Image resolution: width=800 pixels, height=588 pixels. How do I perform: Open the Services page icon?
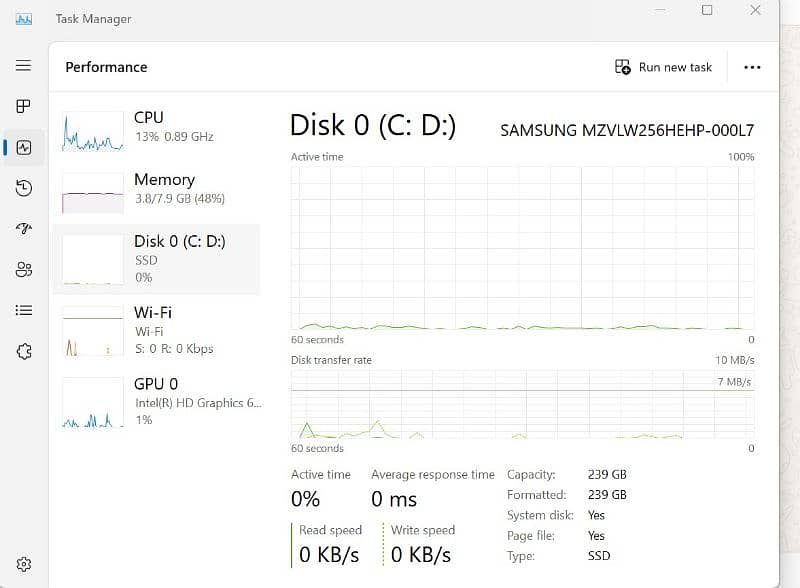(x=24, y=351)
